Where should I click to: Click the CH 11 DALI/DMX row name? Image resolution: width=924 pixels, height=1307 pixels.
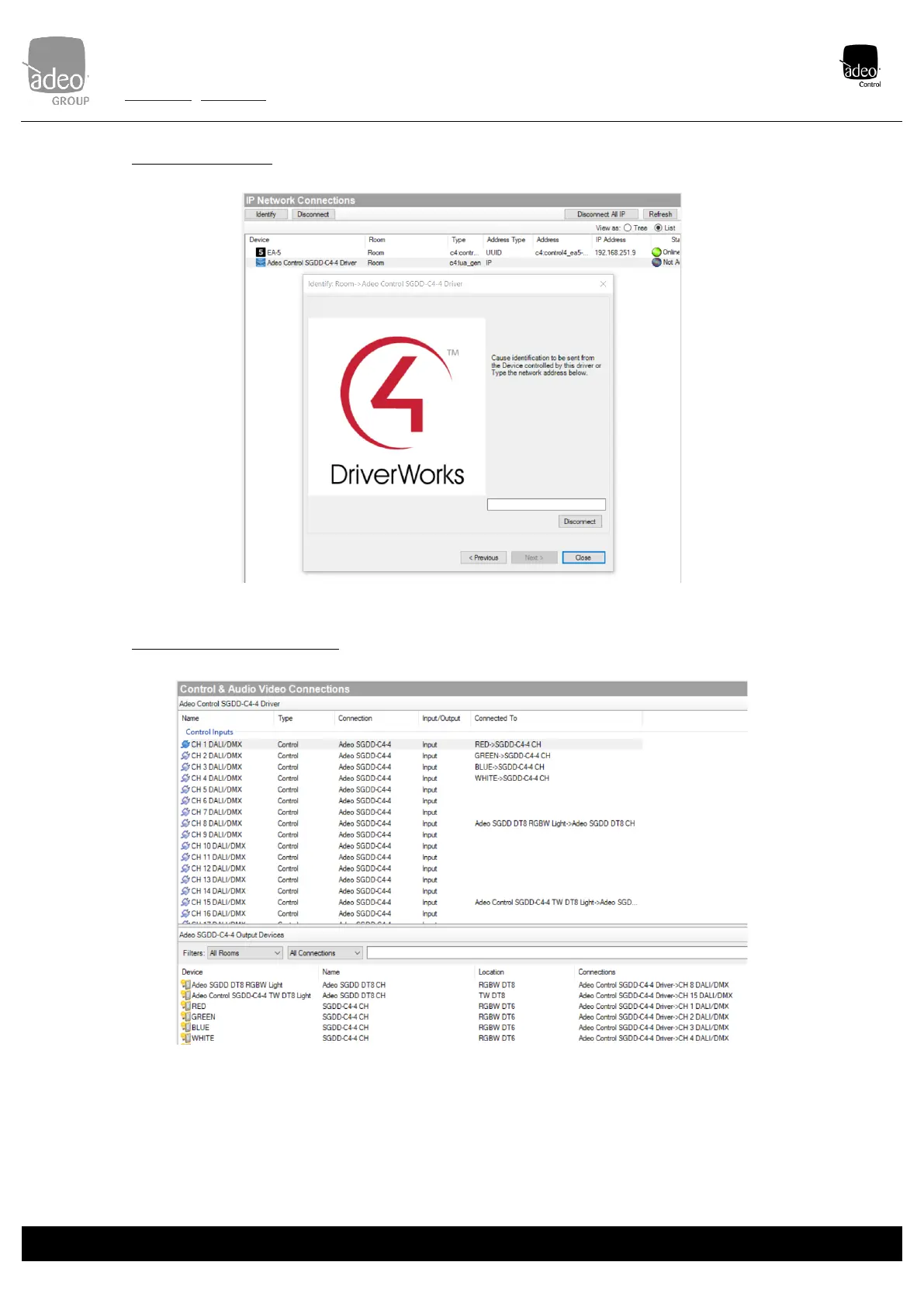[x=219, y=858]
